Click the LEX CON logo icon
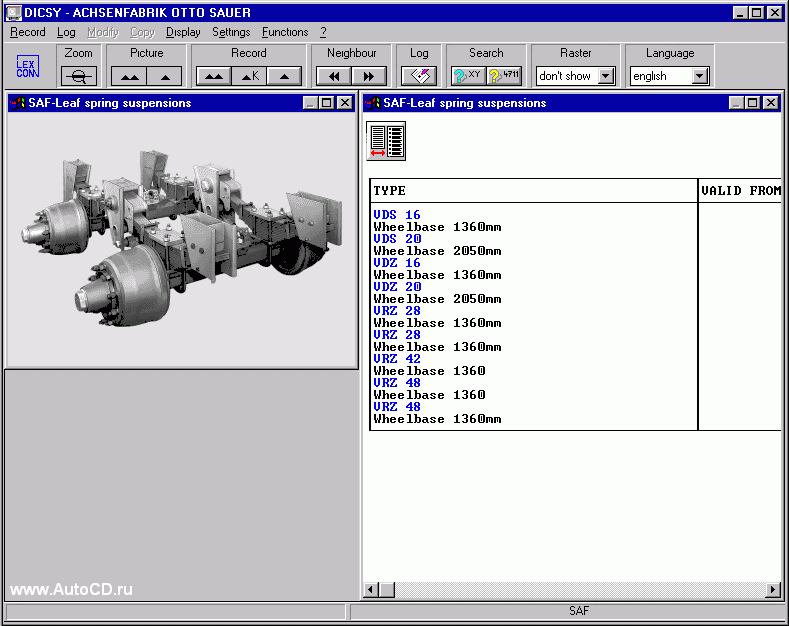The image size is (789, 626). 27,67
